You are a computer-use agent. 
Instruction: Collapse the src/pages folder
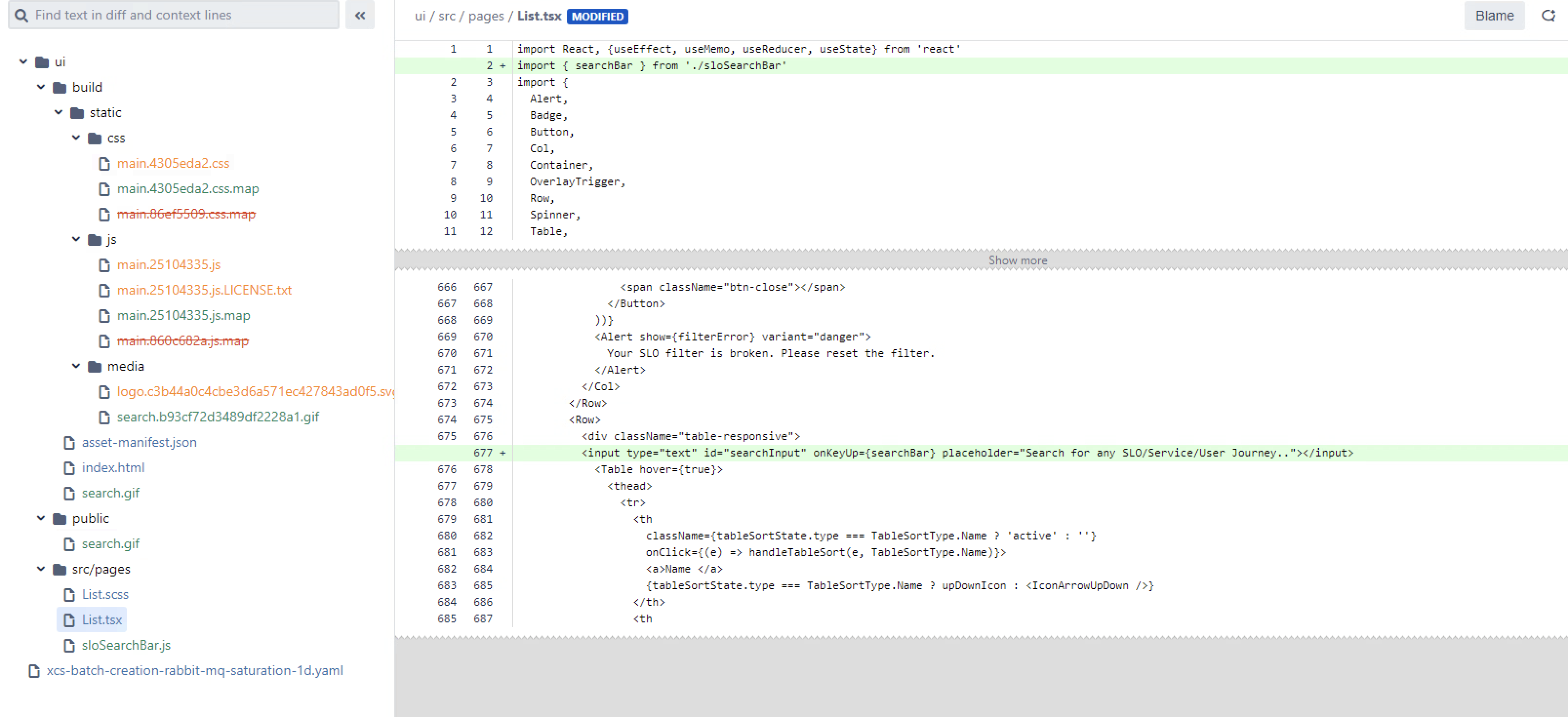(x=41, y=569)
